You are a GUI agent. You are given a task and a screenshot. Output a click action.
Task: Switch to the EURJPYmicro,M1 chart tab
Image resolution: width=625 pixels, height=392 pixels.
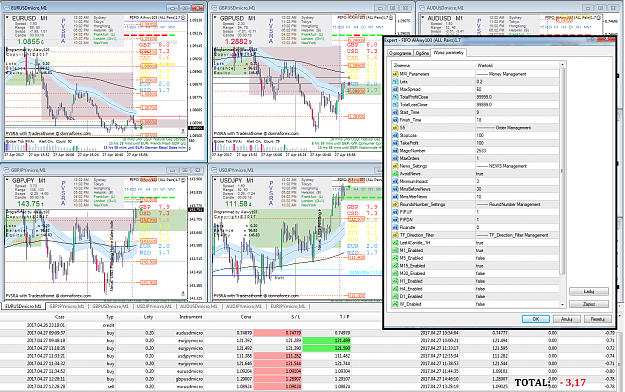288,306
